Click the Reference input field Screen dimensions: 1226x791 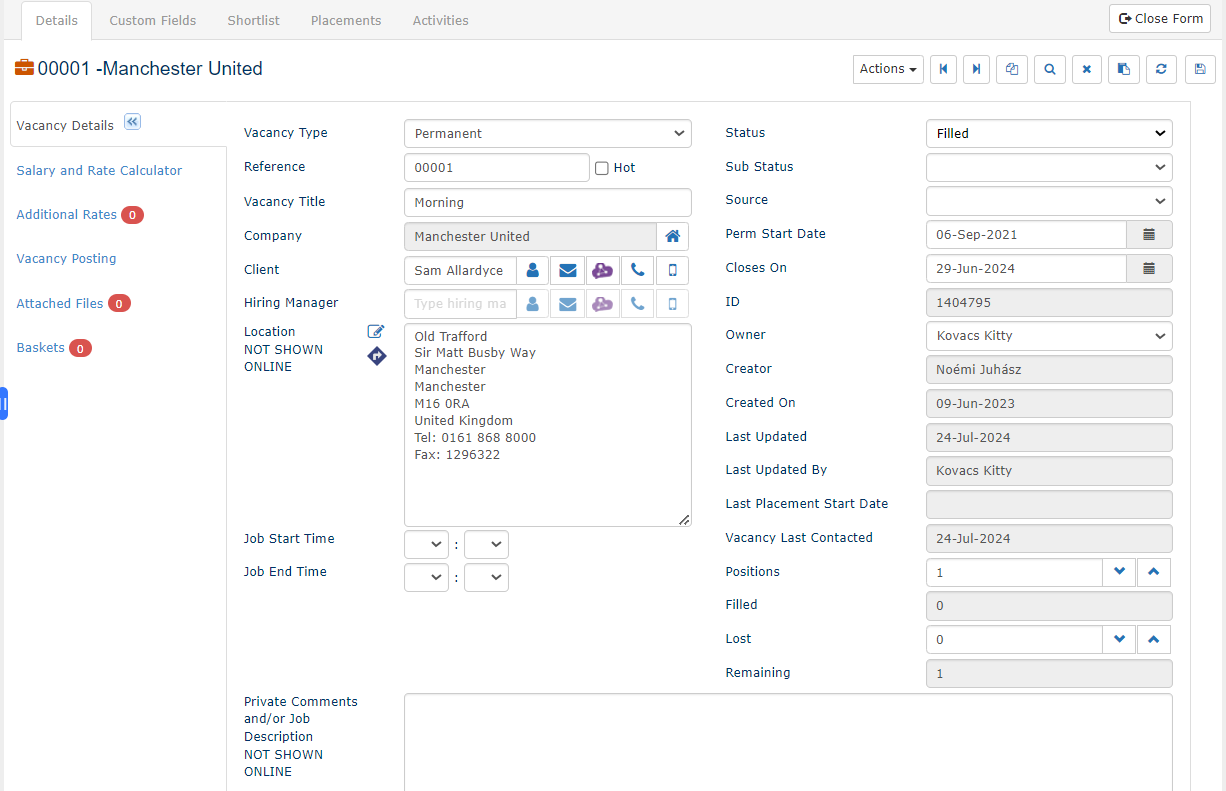(497, 168)
